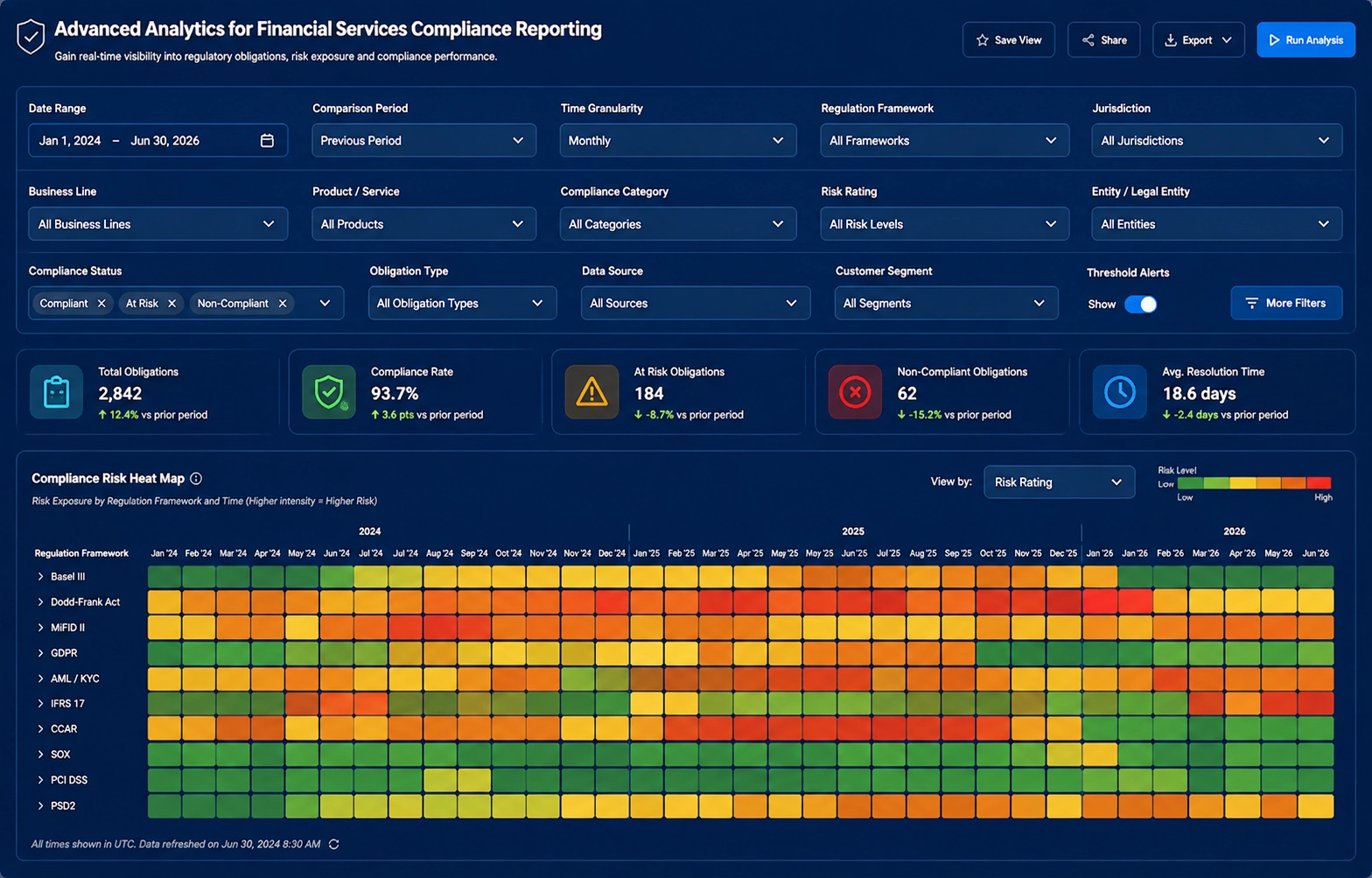Click the Compliance Rate value 93.7%
Viewport: 1372px width, 878px height.
coord(395,394)
